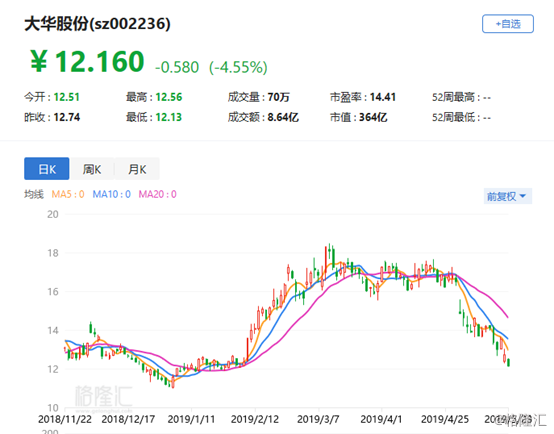Image resolution: width=554 pixels, height=434 pixels.
Task: Click the 成交额 value 8.64亿
Action: coord(283,117)
